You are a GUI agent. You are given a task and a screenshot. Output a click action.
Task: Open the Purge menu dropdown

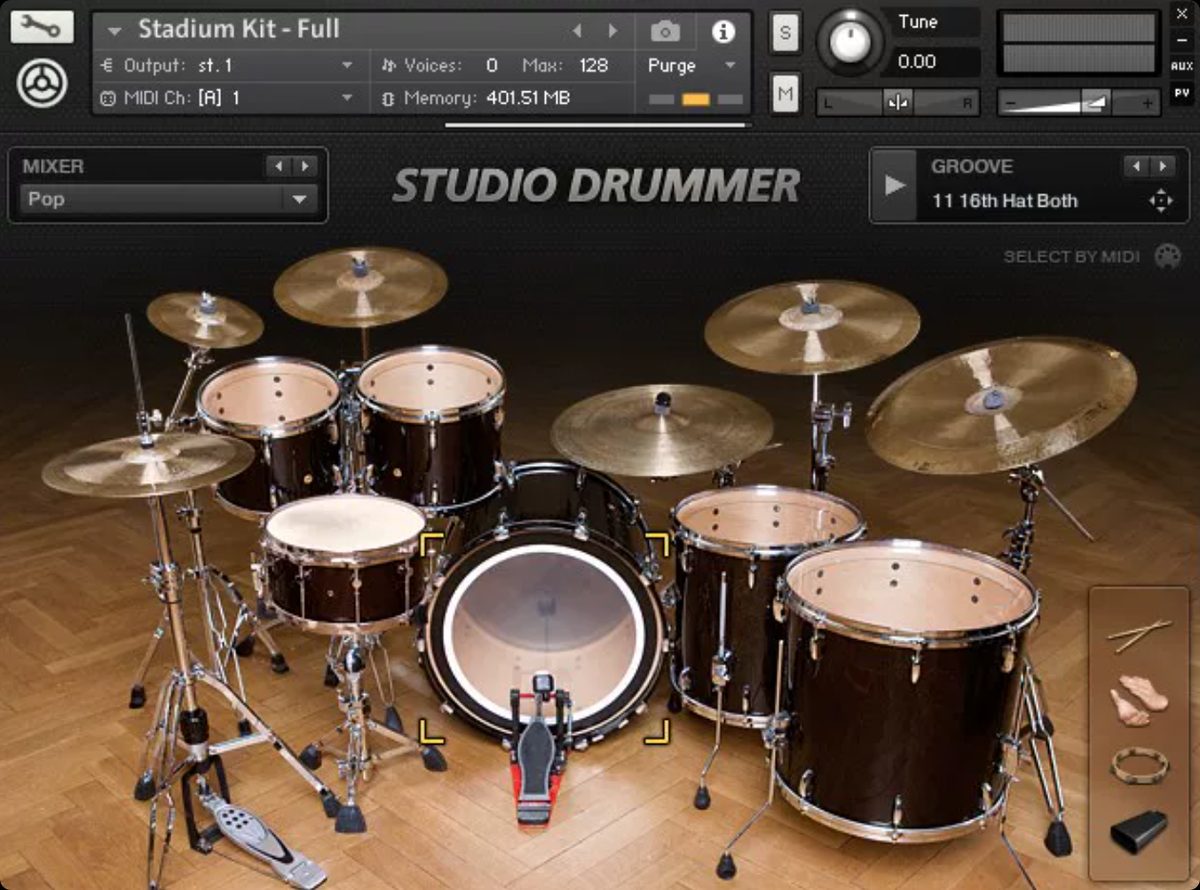pos(692,65)
